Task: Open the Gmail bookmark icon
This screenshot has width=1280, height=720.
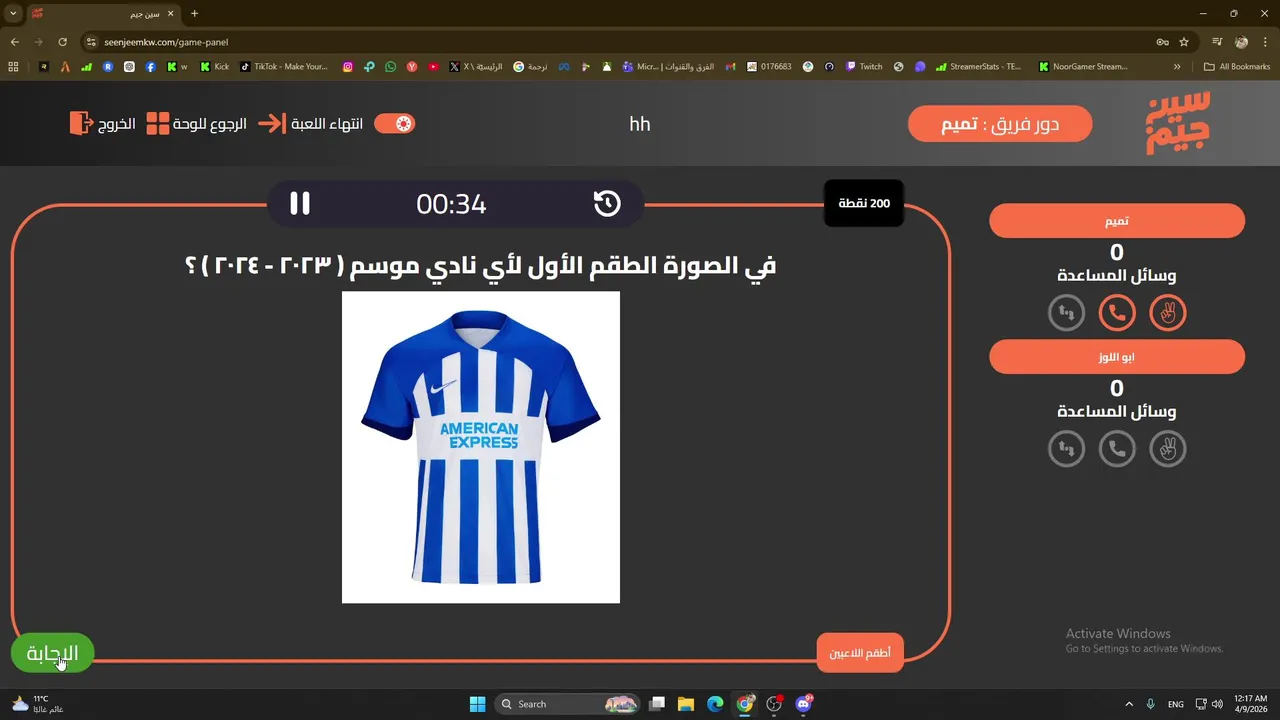Action: 730,67
